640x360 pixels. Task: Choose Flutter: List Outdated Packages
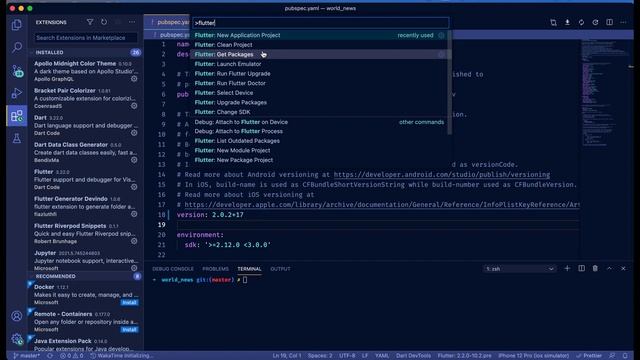[x=320, y=141]
